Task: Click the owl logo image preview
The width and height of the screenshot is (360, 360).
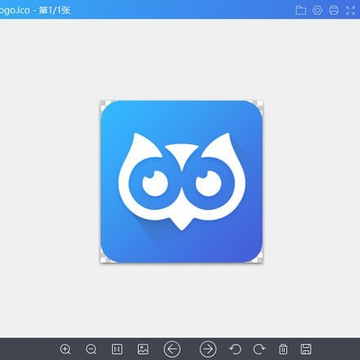Action: point(182,182)
